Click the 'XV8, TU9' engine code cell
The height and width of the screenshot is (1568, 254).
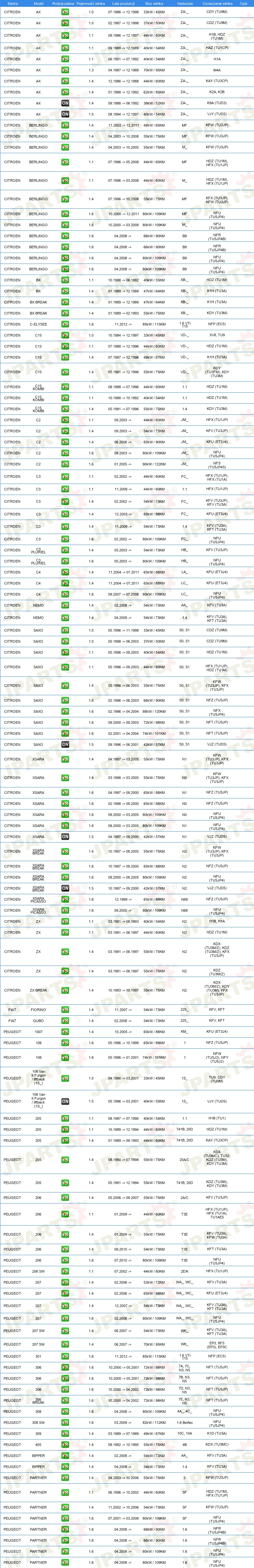(x=217, y=335)
